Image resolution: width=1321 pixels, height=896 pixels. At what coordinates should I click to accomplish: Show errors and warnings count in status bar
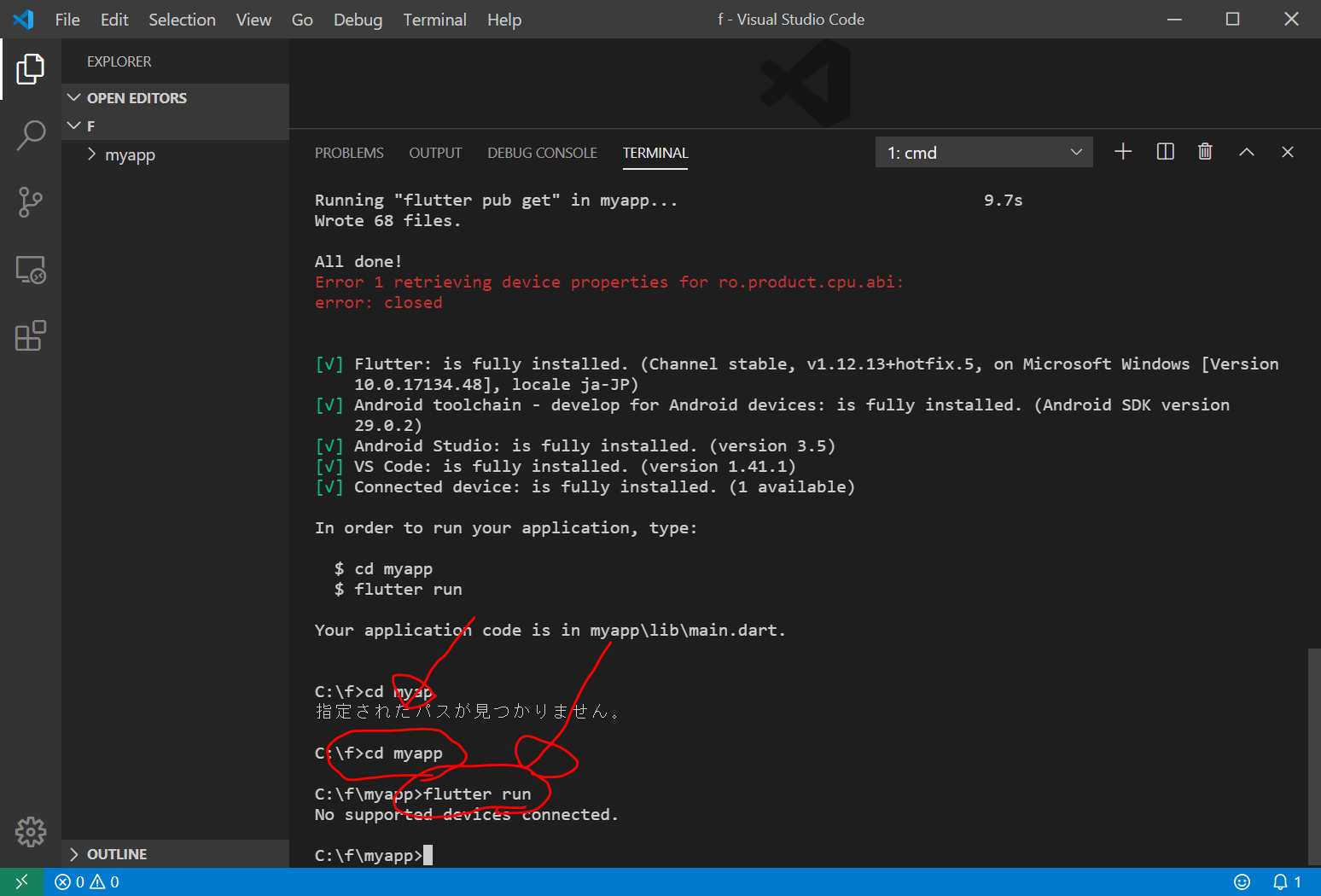point(87,881)
